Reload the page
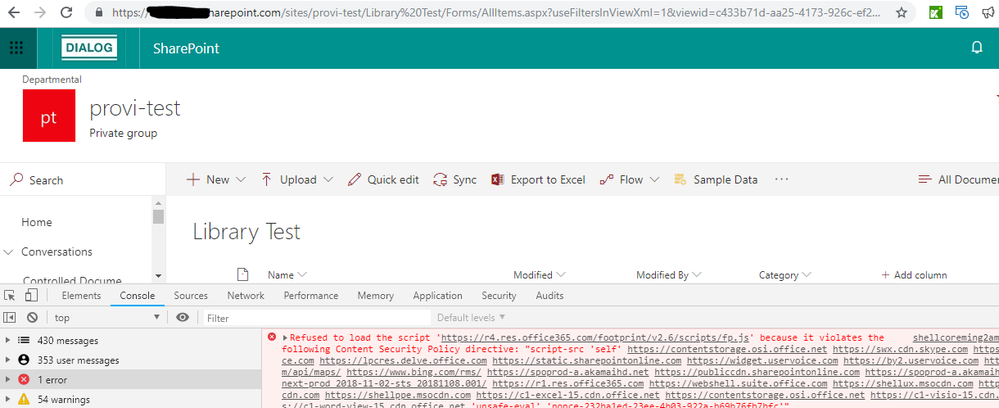 66,12
